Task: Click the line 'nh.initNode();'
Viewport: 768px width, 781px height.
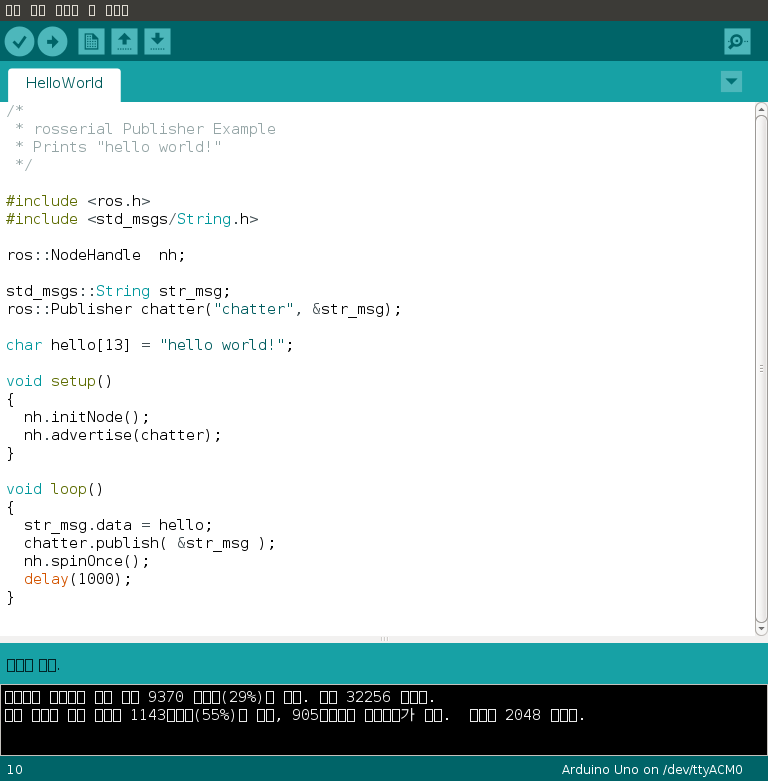Action: 86,417
